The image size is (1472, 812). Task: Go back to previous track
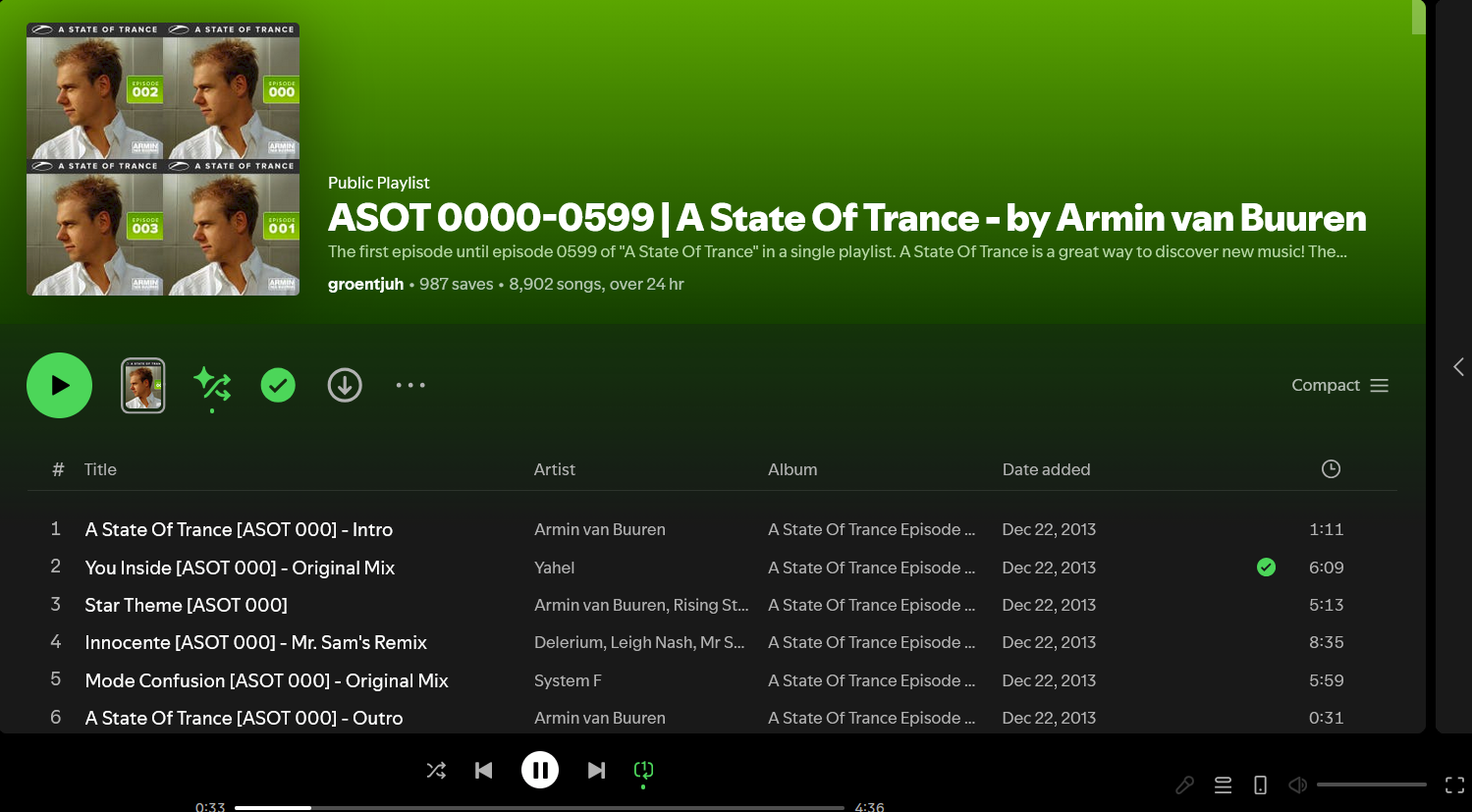483,771
